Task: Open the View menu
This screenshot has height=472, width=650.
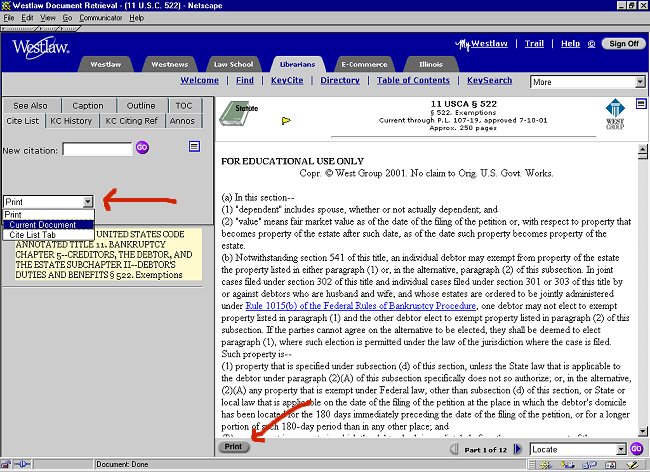Action: [48, 18]
